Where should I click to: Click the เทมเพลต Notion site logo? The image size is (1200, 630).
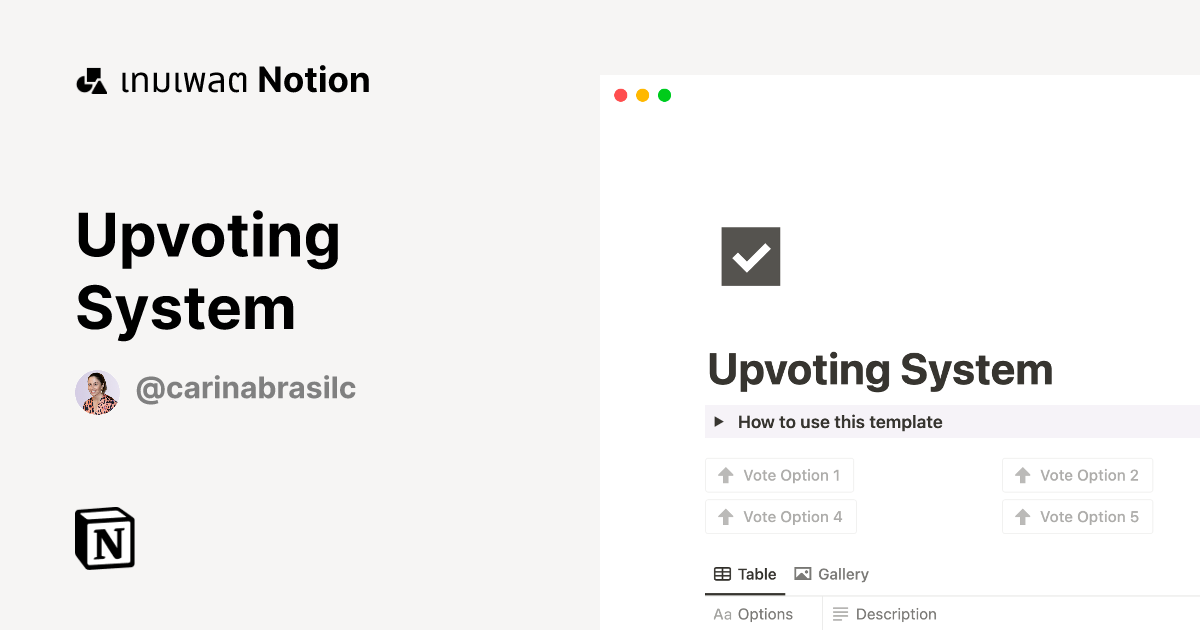point(222,80)
